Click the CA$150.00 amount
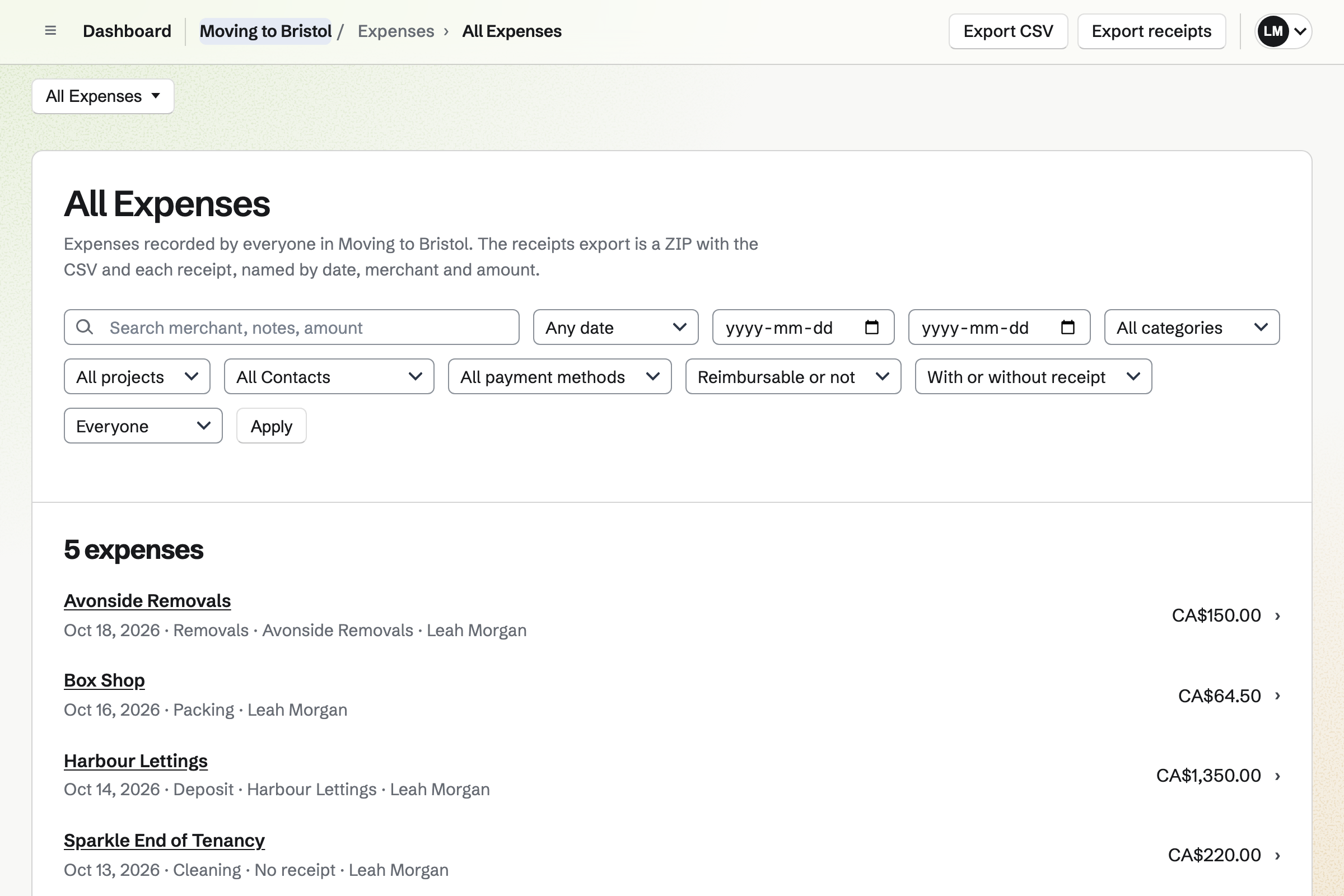The height and width of the screenshot is (896, 1344). pyautogui.click(x=1216, y=615)
